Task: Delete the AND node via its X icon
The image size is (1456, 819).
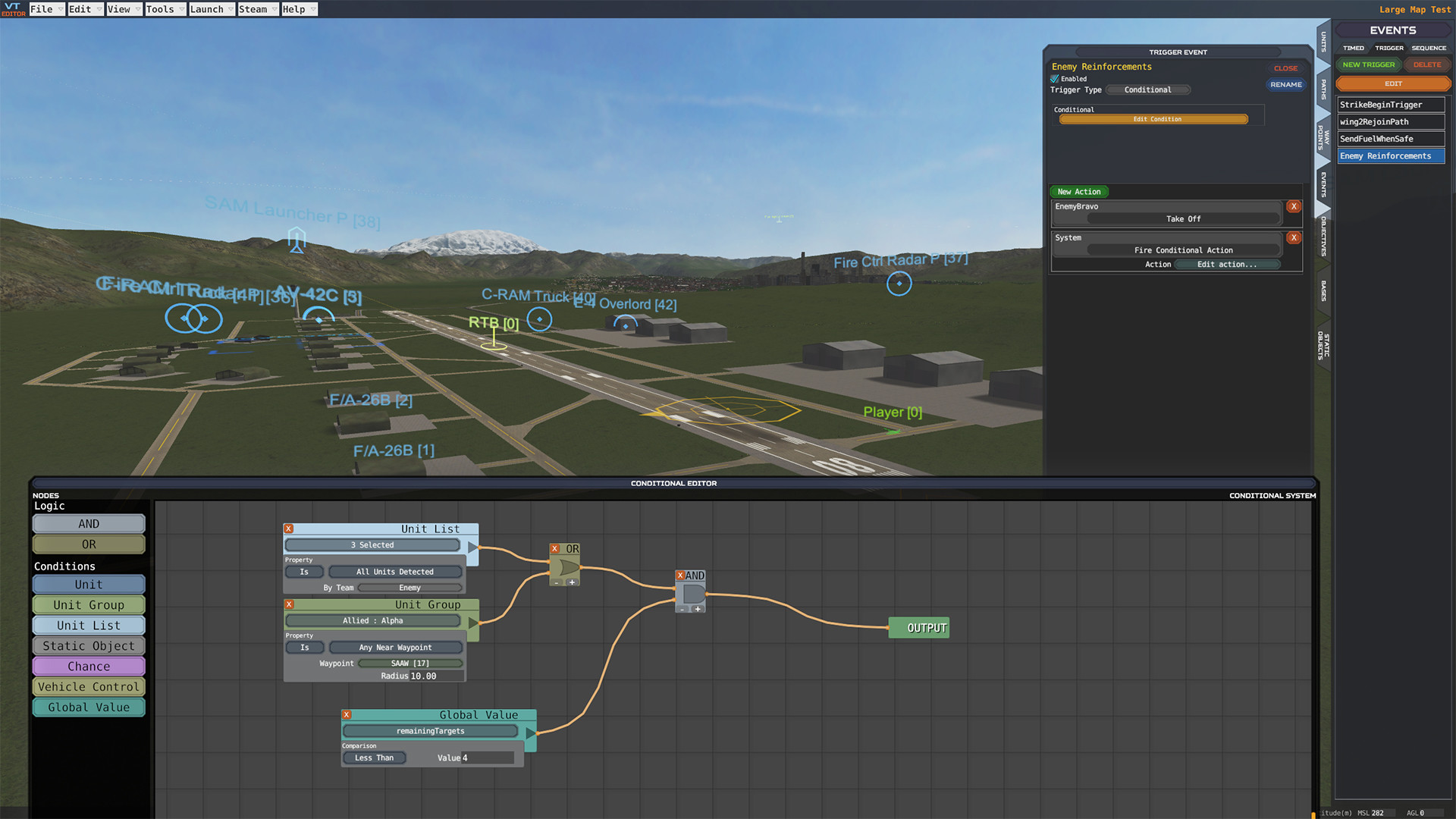Action: [x=680, y=576]
